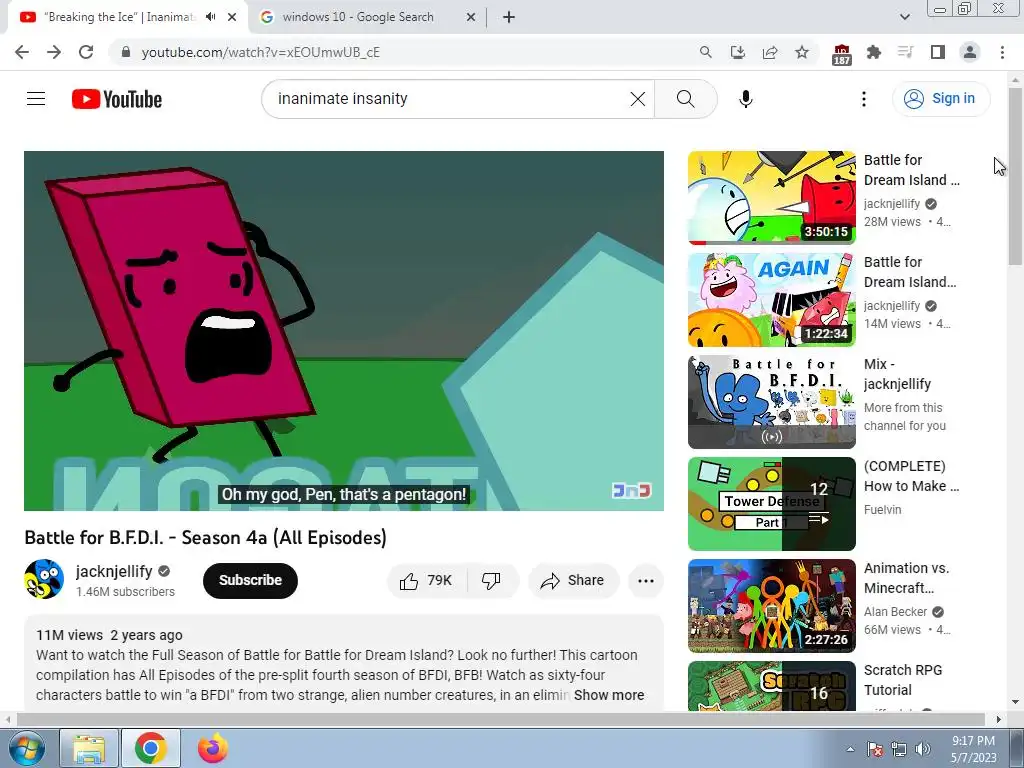This screenshot has height=768, width=1024.
Task: Open Animation vs. Minecraft thumbnail
Action: (771, 605)
